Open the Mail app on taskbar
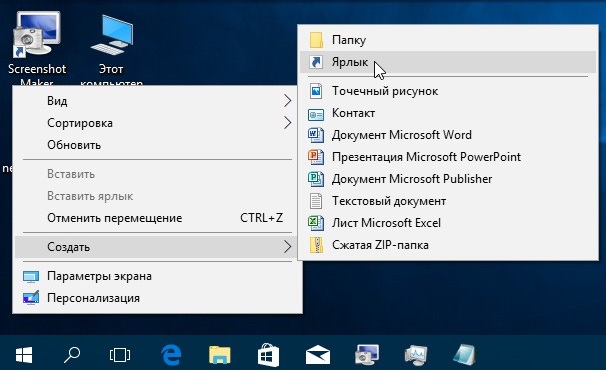 click(x=318, y=355)
